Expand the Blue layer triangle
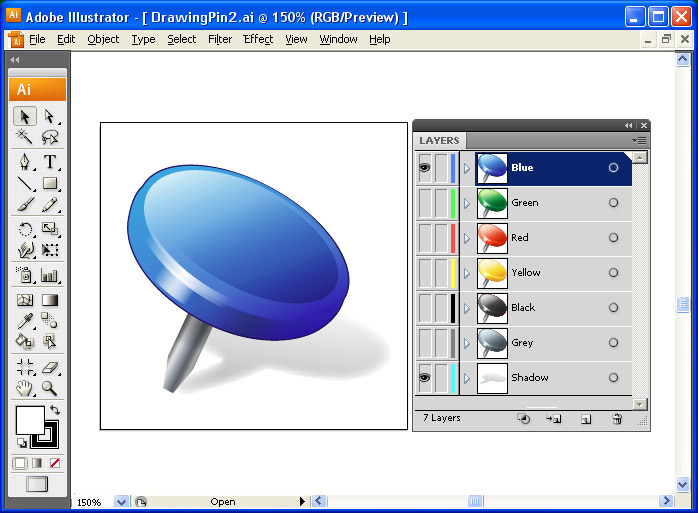Screen dimensions: 698x513 467,168
